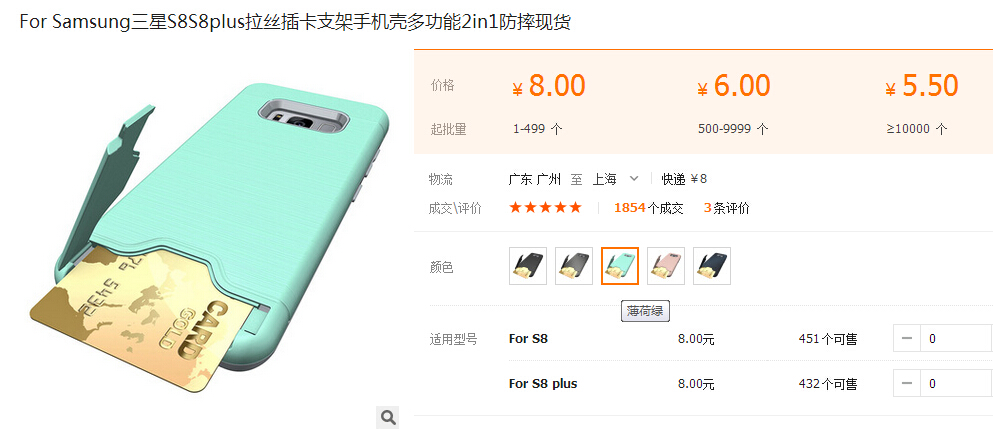Image resolution: width=993 pixels, height=432 pixels.
Task: Select the rose gold case color swatch
Action: [666, 266]
